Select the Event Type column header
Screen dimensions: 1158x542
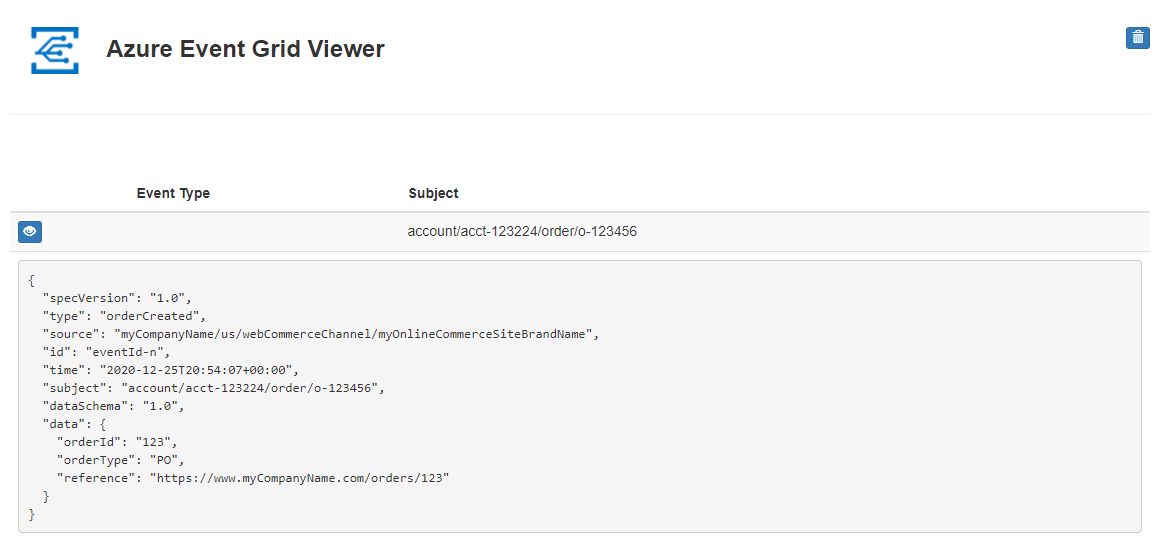coord(173,193)
